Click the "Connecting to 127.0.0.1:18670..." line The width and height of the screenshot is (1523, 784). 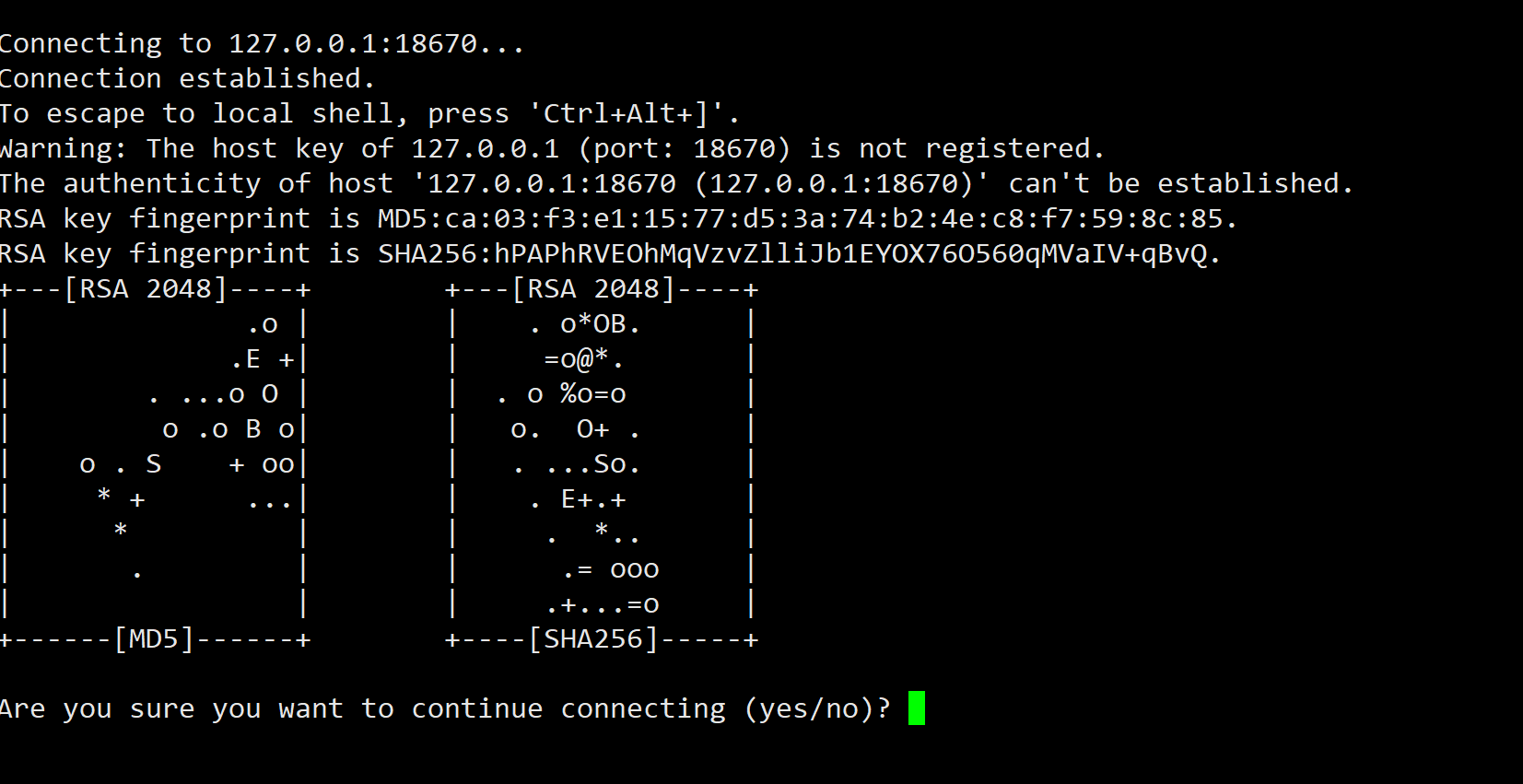pyautogui.click(x=262, y=43)
